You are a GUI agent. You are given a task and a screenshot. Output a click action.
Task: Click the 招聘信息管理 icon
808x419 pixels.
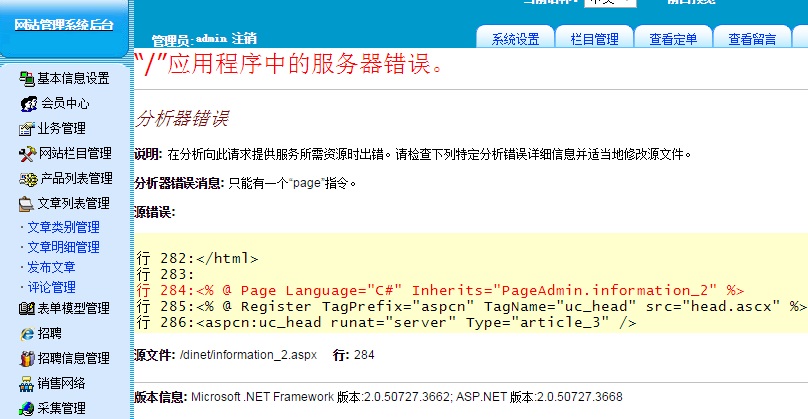pos(27,358)
